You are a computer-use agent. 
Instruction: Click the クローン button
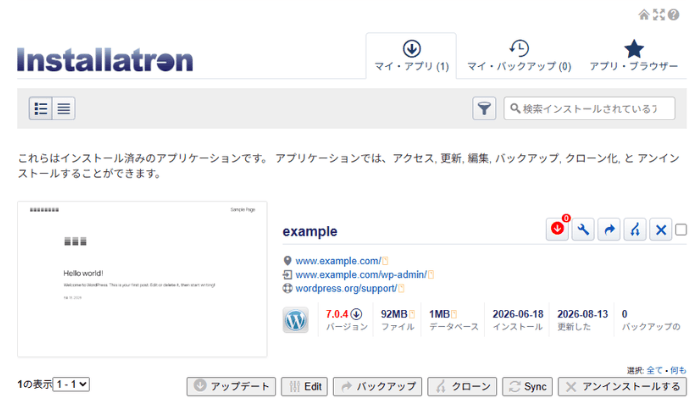tap(462, 386)
